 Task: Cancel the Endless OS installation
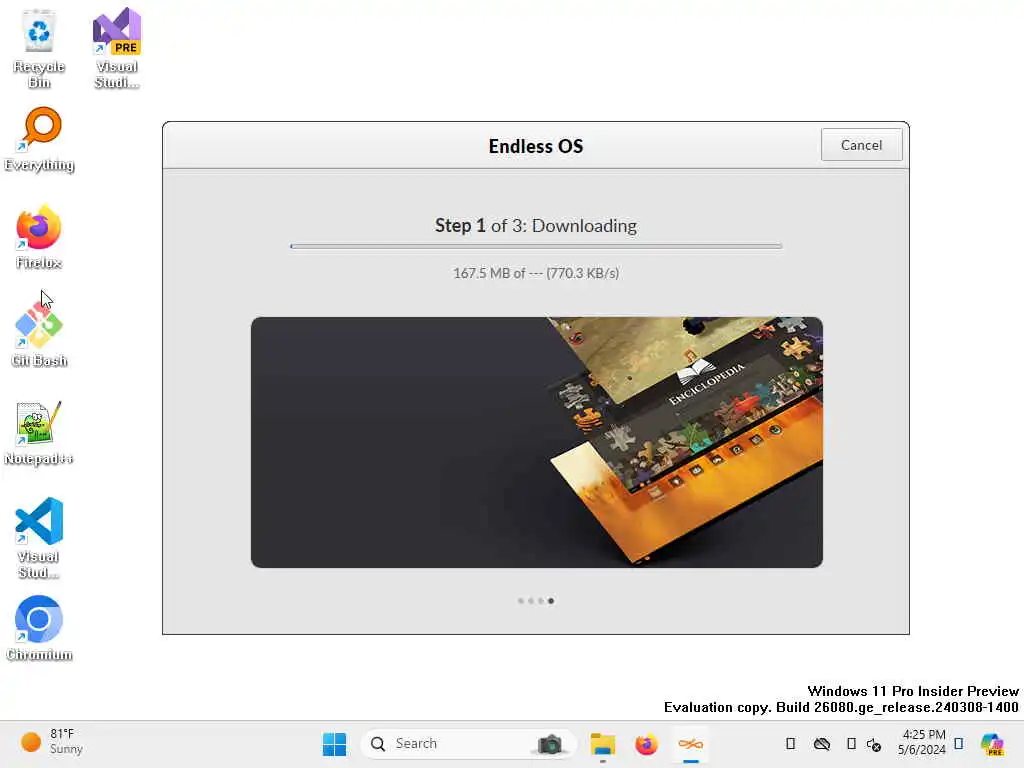861,145
